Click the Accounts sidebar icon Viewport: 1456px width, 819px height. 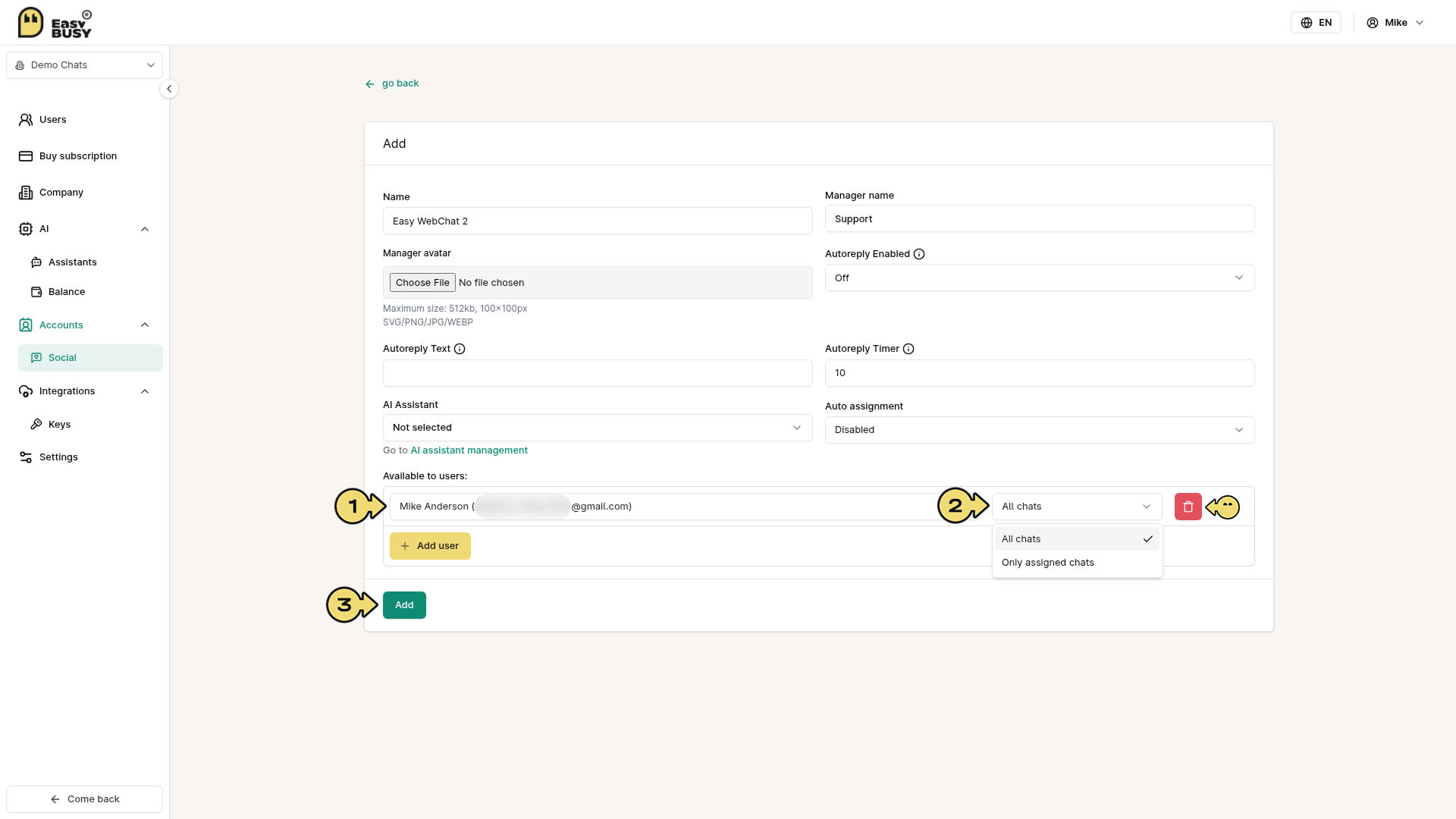(26, 325)
